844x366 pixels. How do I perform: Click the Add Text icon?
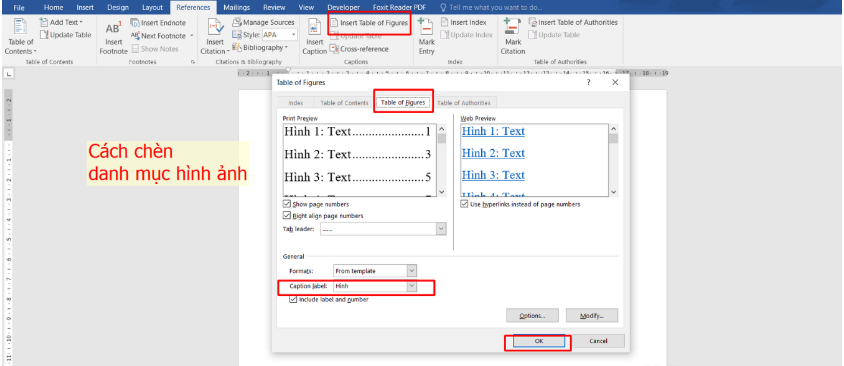(x=44, y=23)
